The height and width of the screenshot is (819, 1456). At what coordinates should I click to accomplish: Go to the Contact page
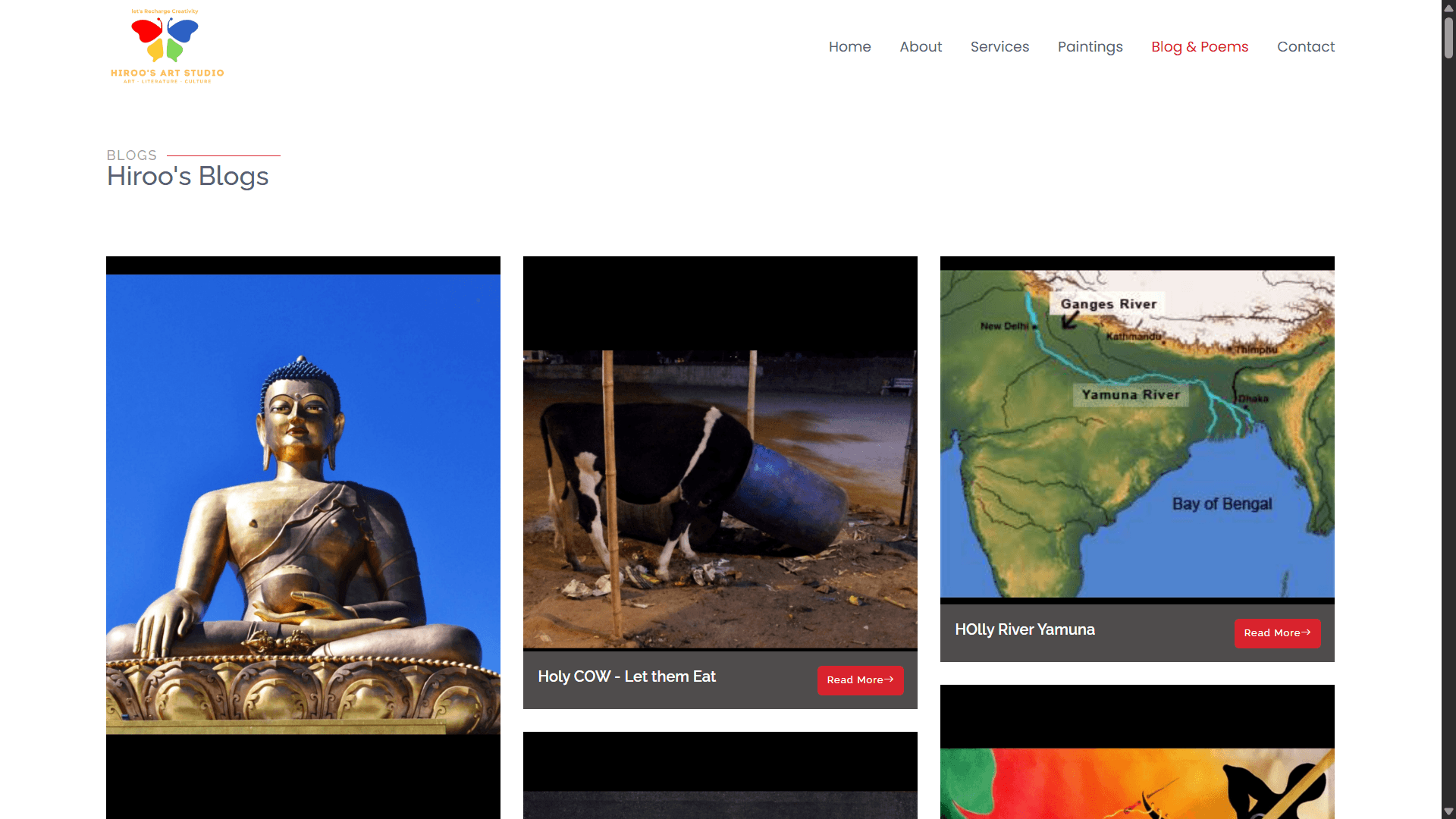(1305, 47)
